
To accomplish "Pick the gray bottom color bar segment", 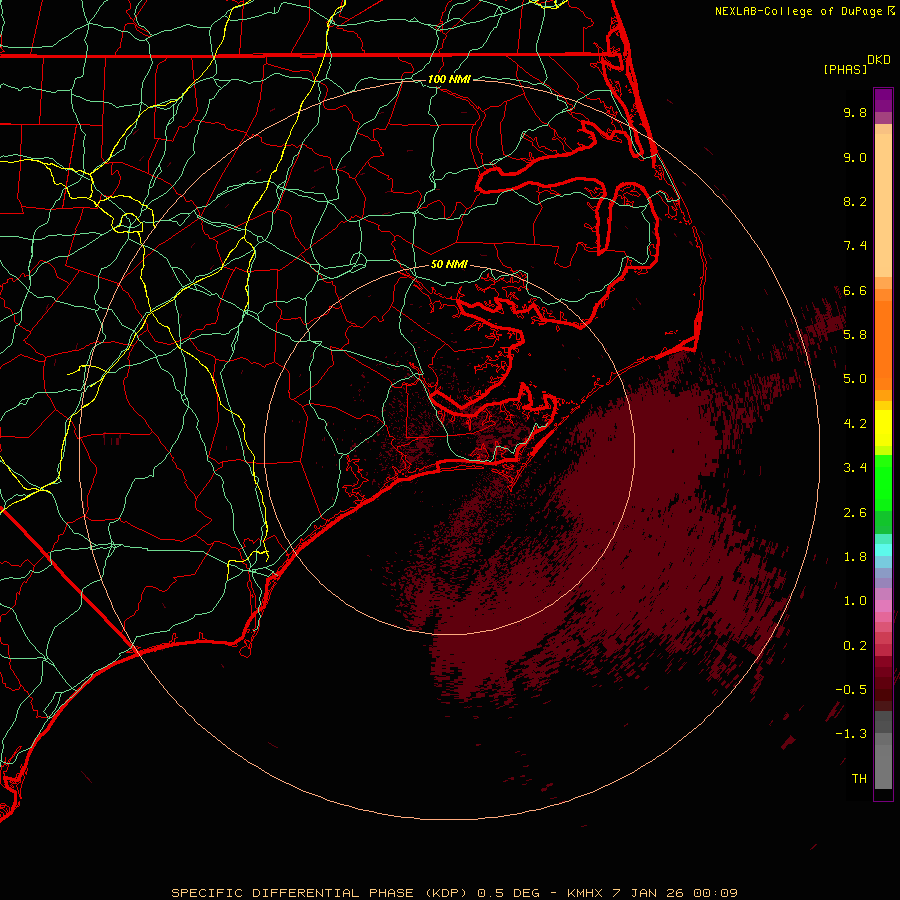I will [x=883, y=766].
